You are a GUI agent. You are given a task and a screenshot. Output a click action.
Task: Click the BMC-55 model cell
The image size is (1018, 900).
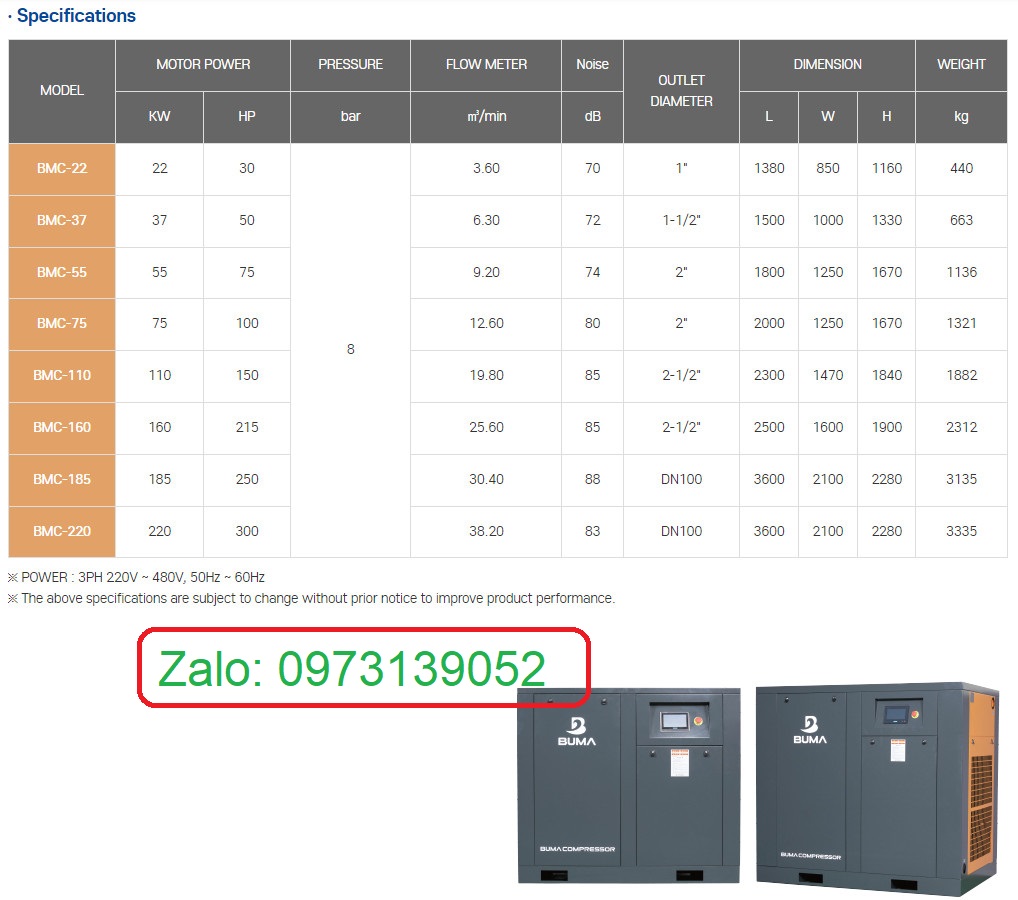(62, 272)
